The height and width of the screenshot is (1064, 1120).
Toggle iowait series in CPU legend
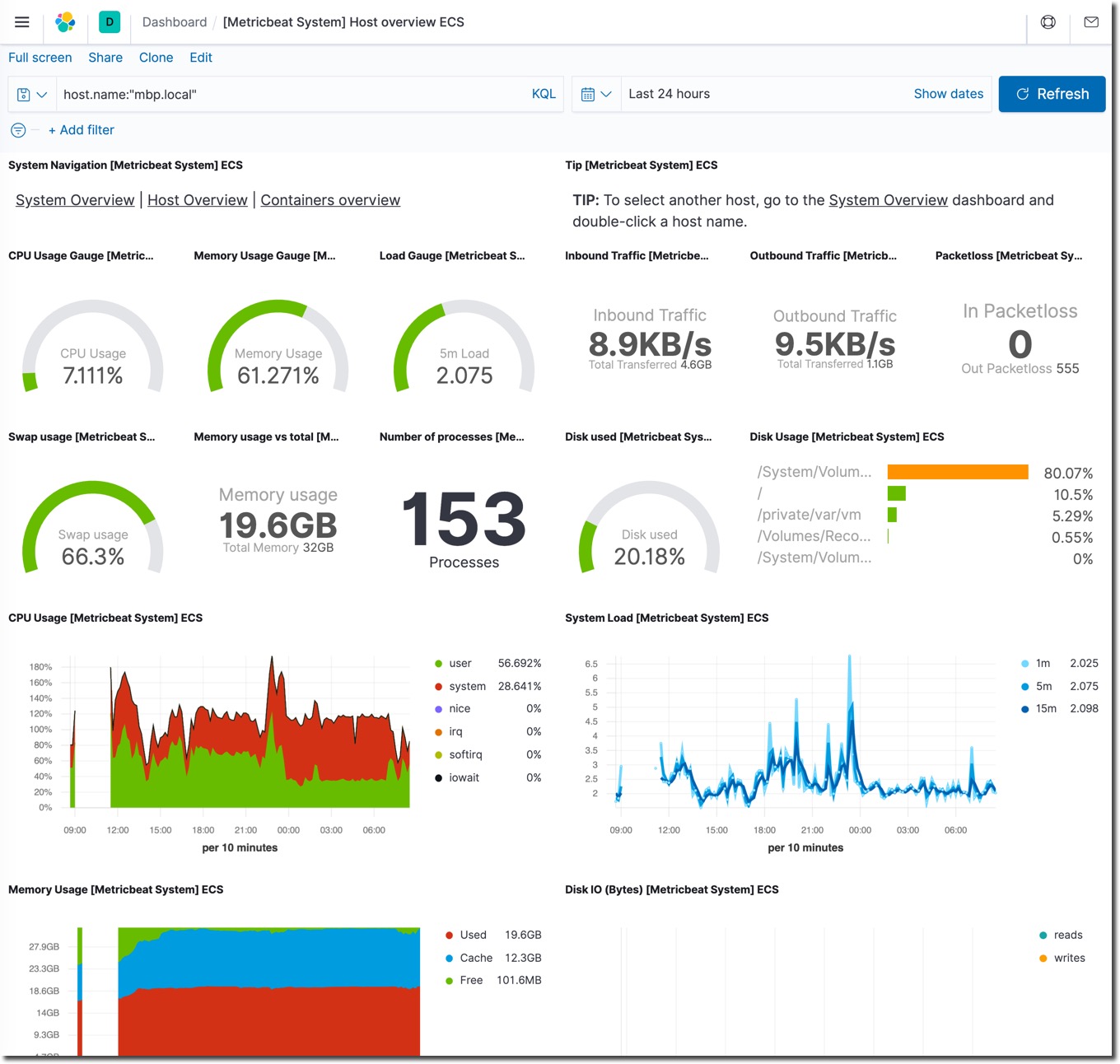tap(464, 777)
